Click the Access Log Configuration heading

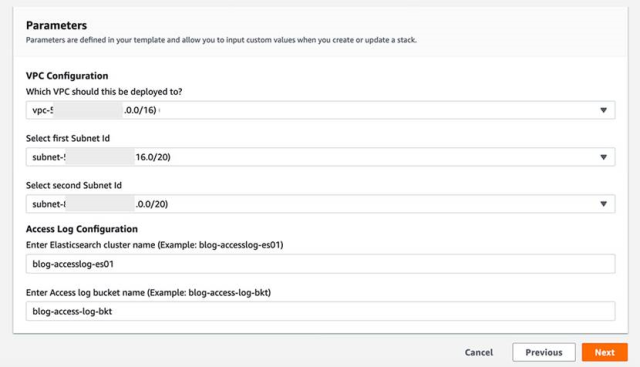pos(82,229)
